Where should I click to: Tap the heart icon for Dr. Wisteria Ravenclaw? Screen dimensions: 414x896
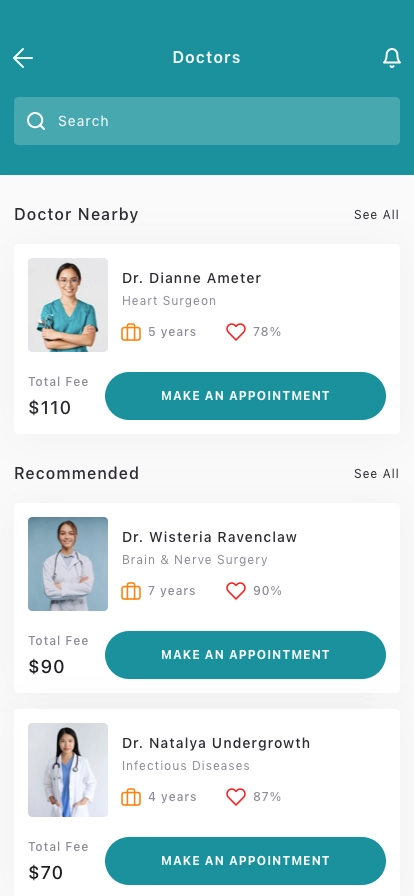236,591
